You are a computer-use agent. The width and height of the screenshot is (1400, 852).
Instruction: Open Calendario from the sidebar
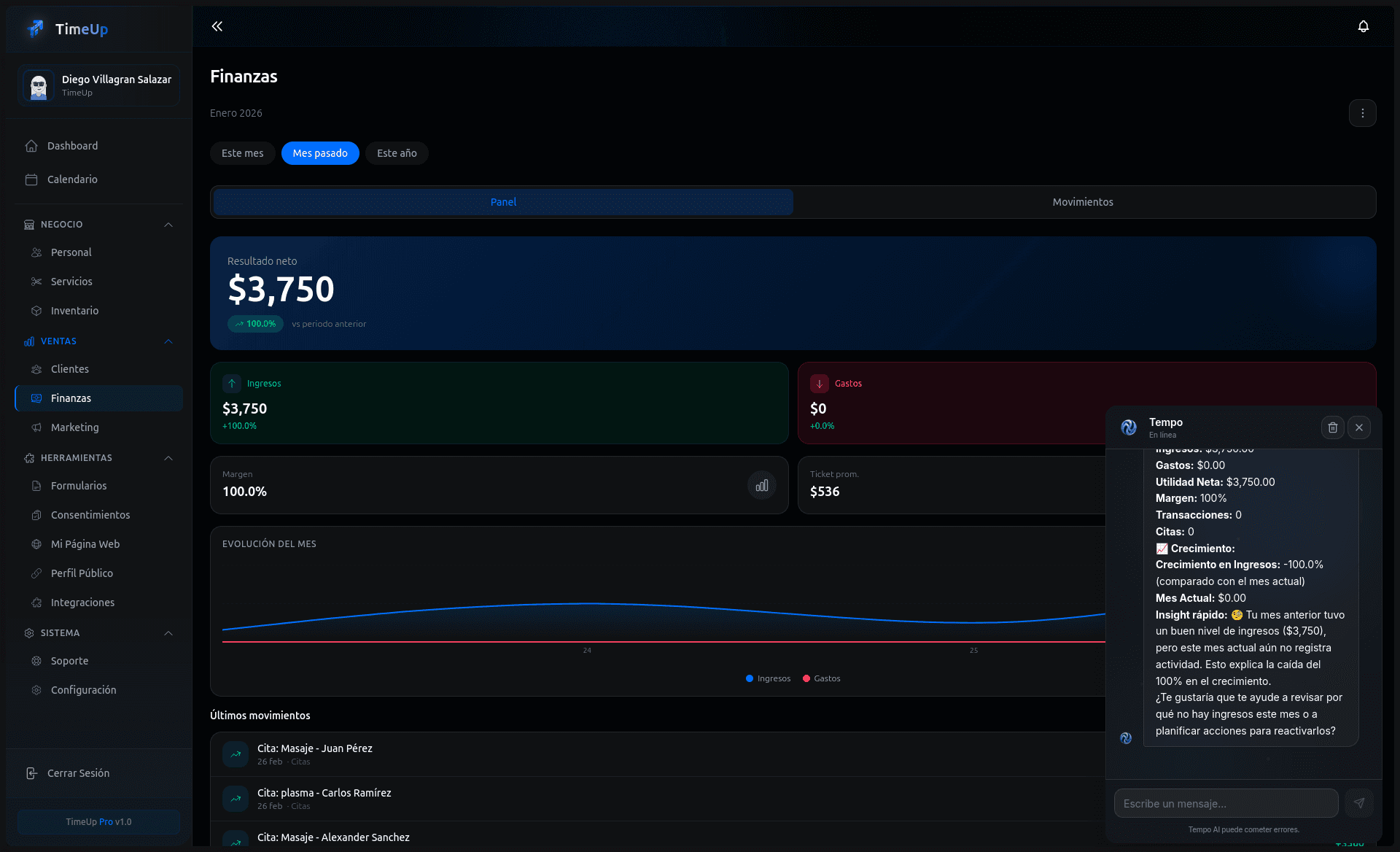[x=72, y=179]
